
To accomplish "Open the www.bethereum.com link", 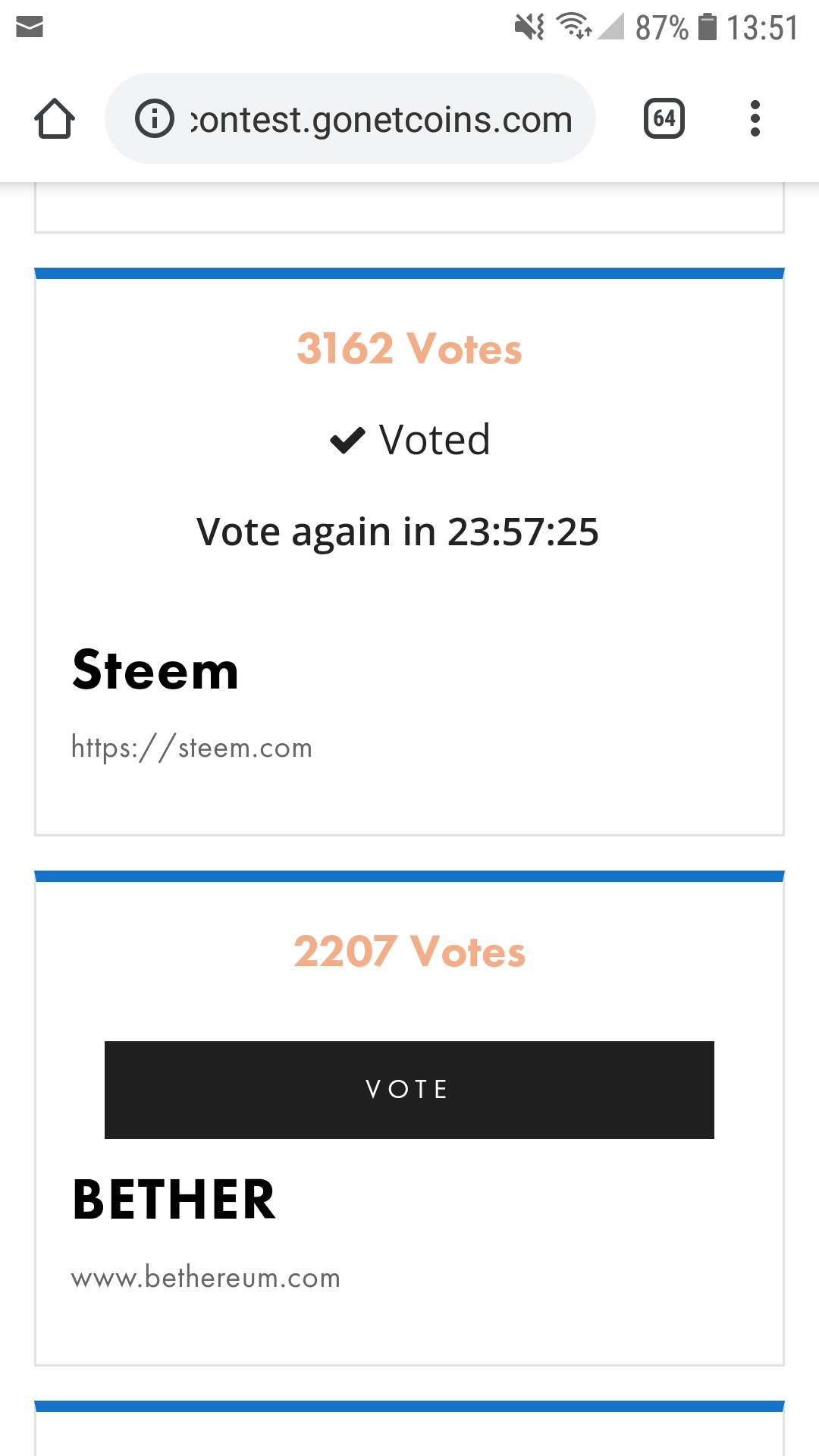I will pos(206,1278).
